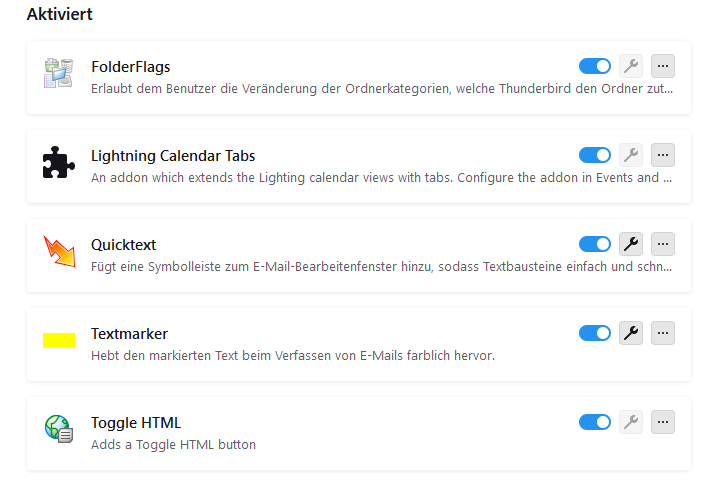Click the Quicktext arrow icon

click(x=59, y=252)
